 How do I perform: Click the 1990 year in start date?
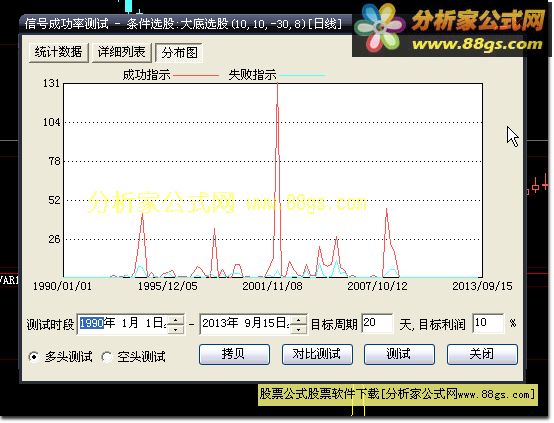(x=92, y=323)
